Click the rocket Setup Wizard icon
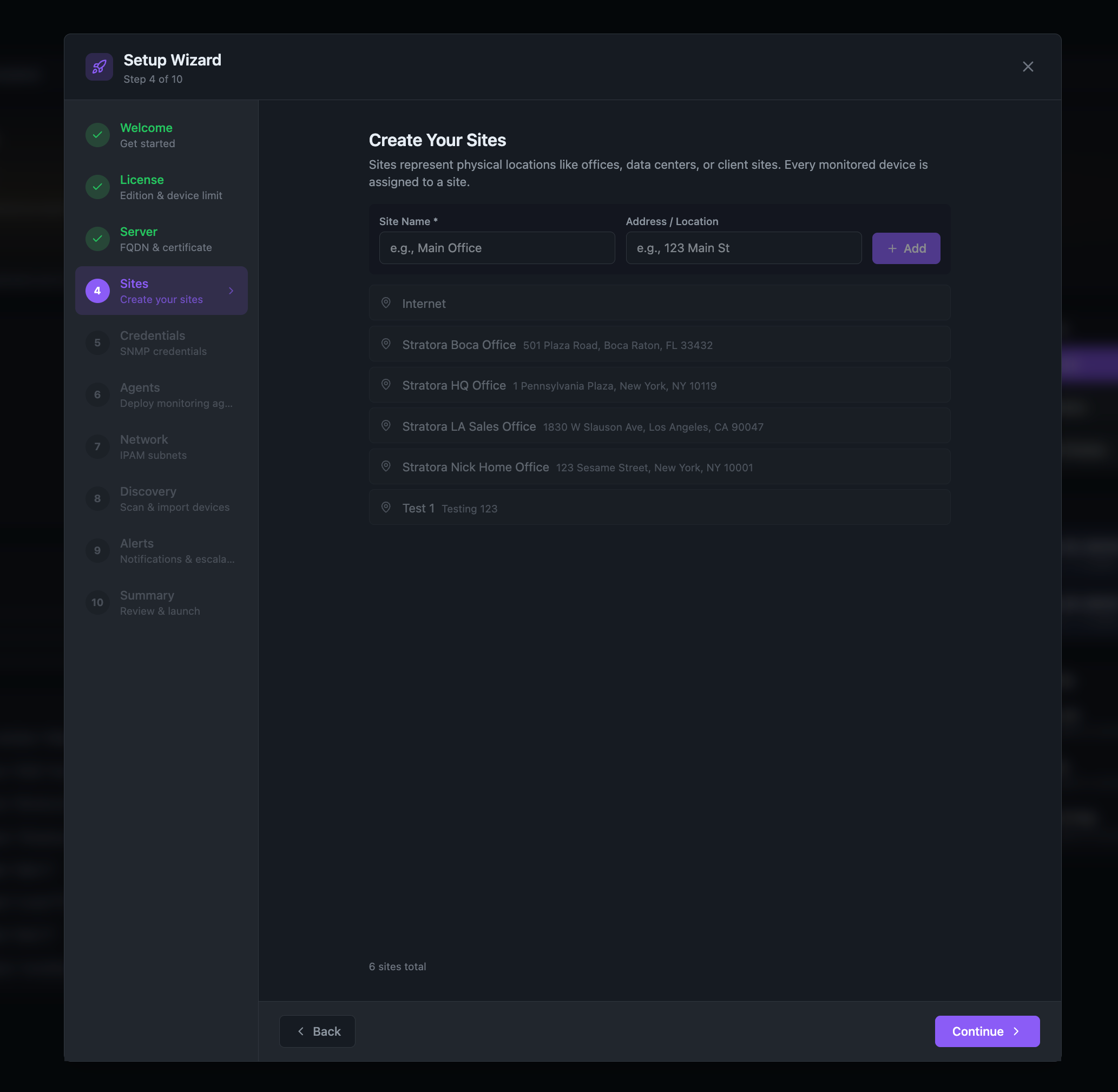 (98, 67)
